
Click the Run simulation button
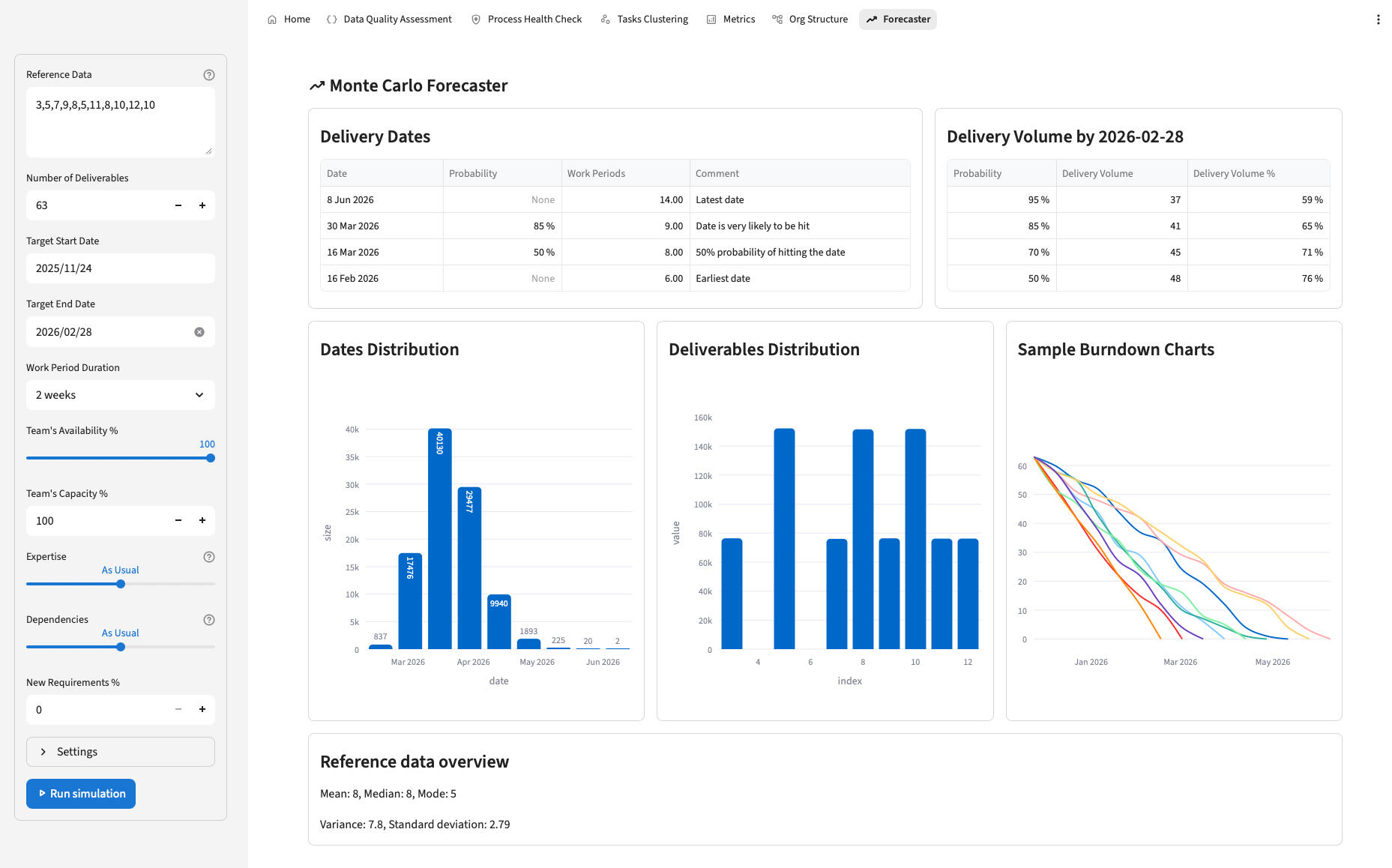(x=81, y=794)
